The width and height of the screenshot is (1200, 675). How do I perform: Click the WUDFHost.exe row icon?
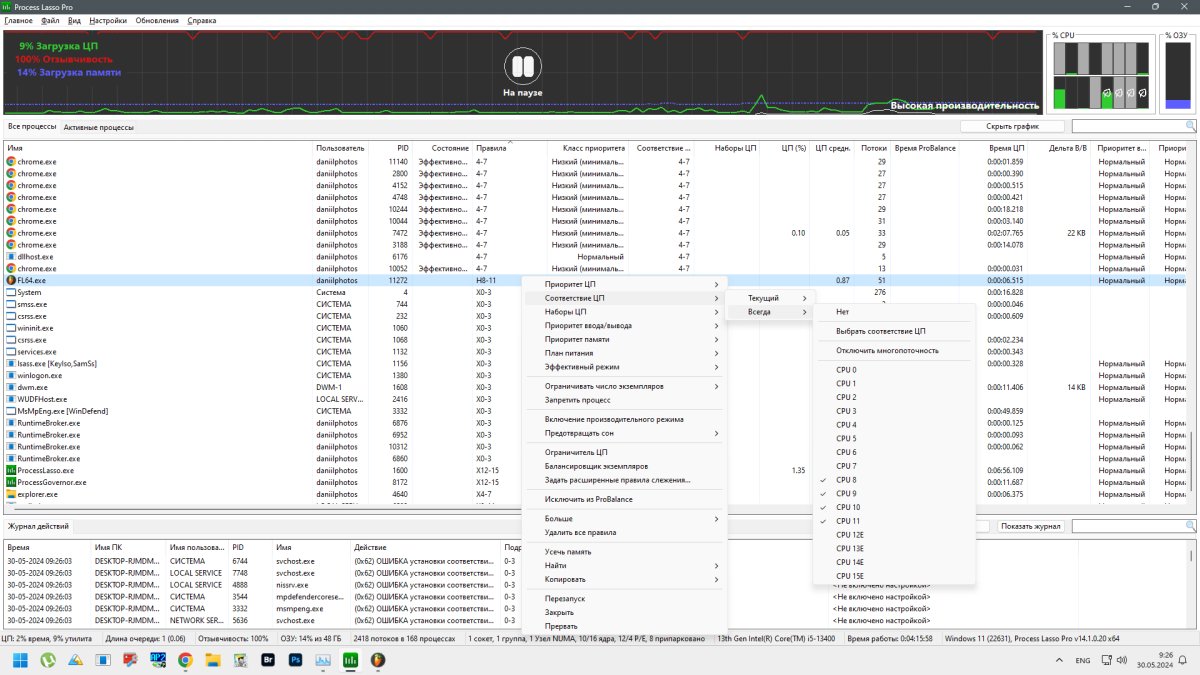(11, 399)
